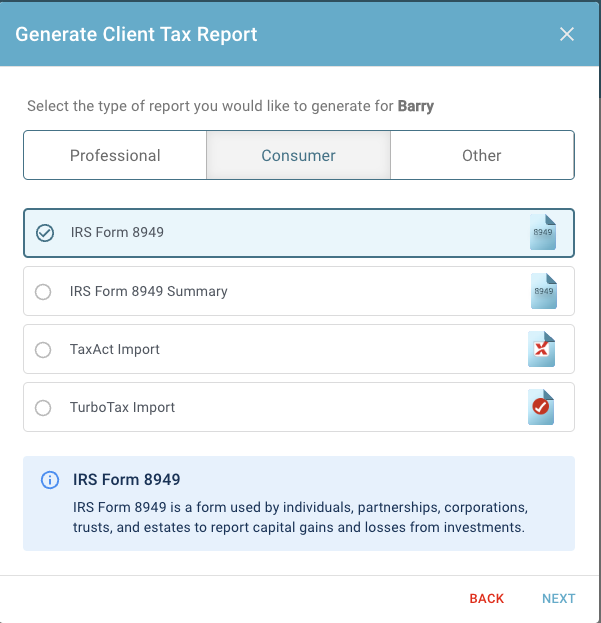
Task: Click the blue info circle icon
Action: tap(50, 480)
